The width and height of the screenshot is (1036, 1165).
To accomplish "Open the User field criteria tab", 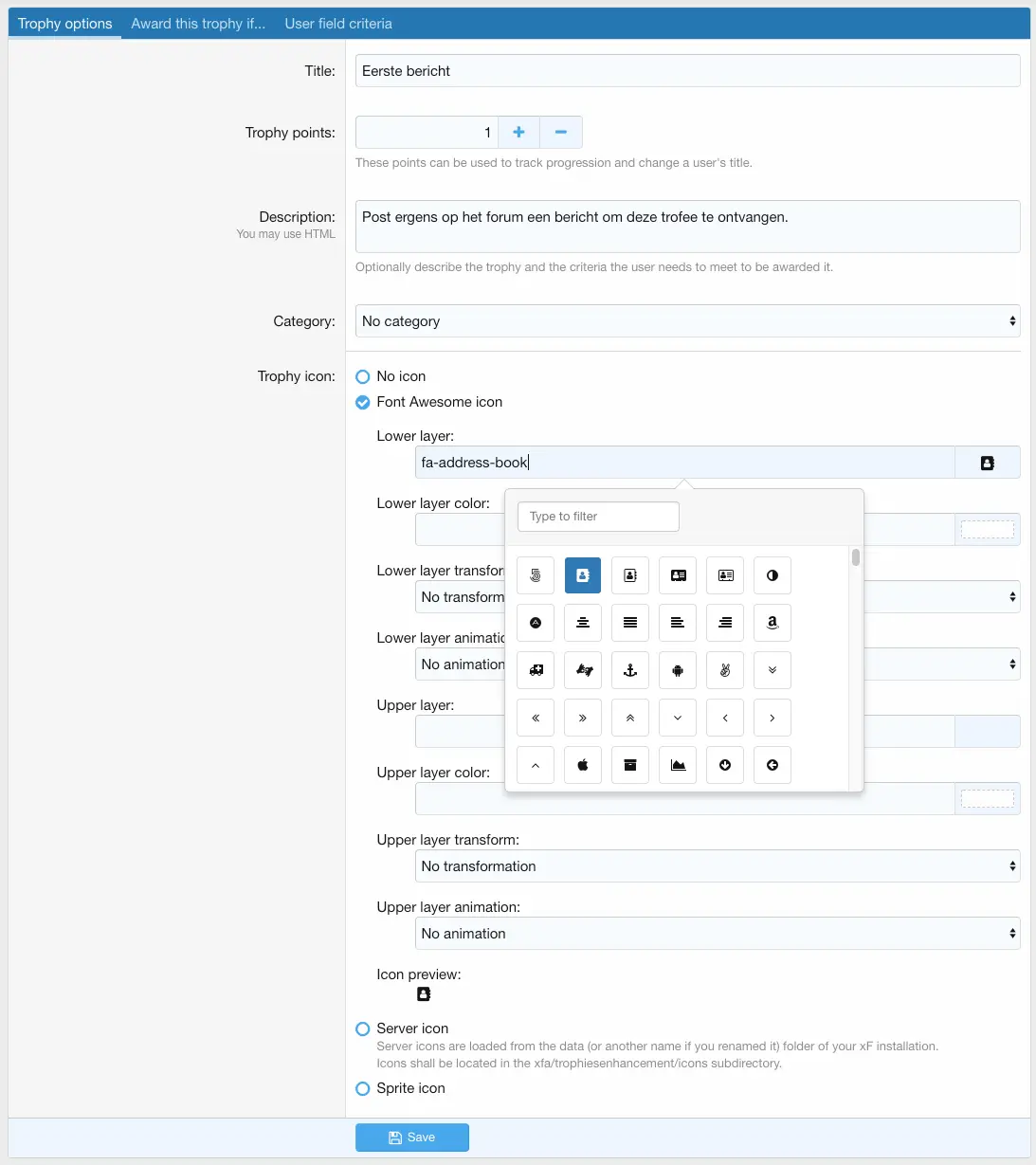I will (x=338, y=24).
